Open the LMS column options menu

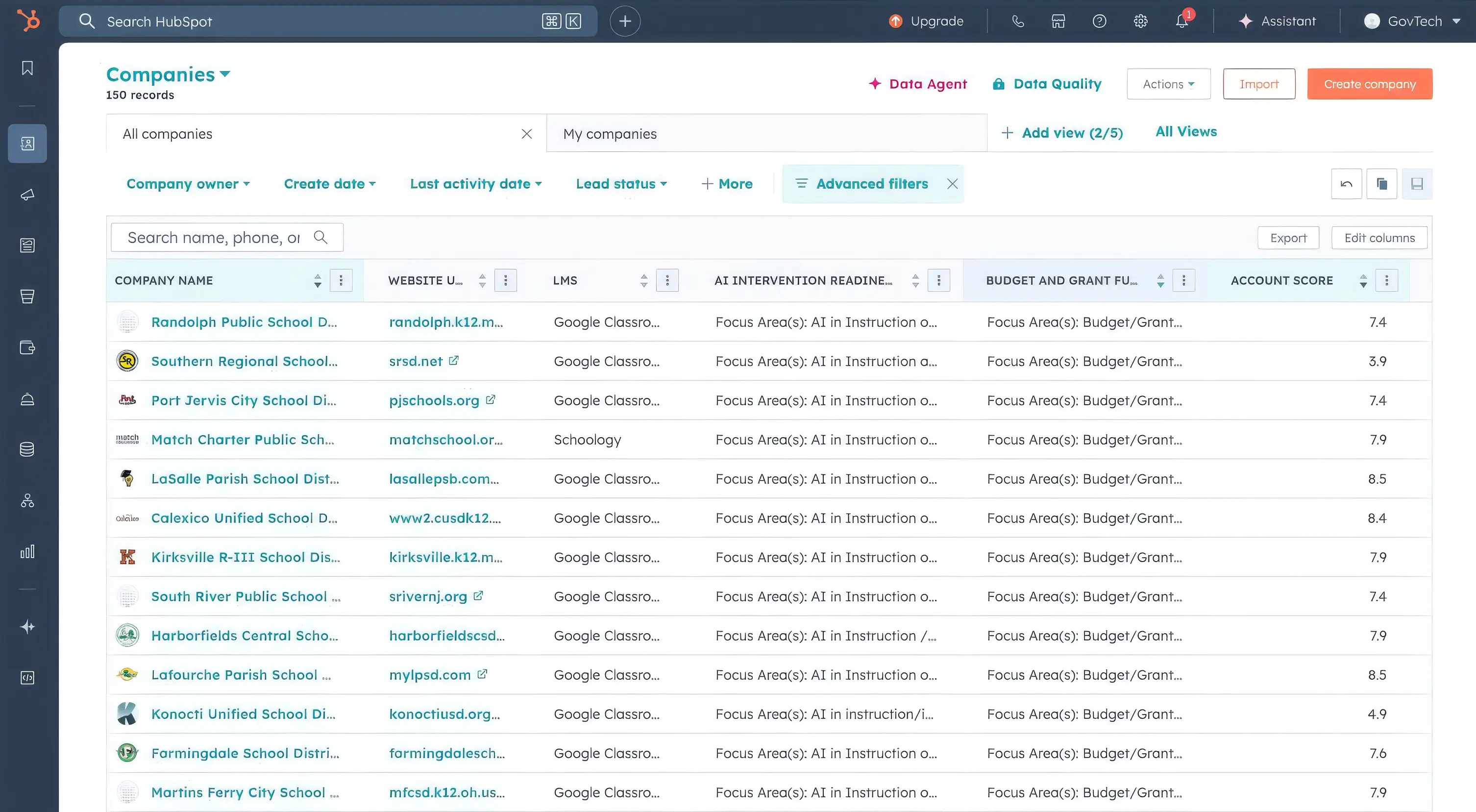tap(667, 281)
